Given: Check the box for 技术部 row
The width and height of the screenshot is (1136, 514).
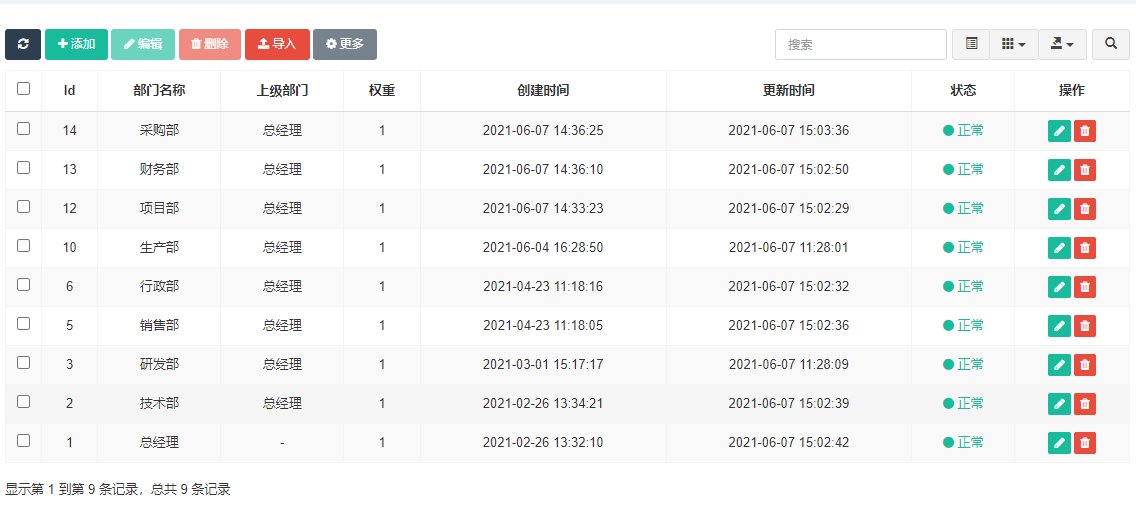Looking at the screenshot, I should point(23,401).
